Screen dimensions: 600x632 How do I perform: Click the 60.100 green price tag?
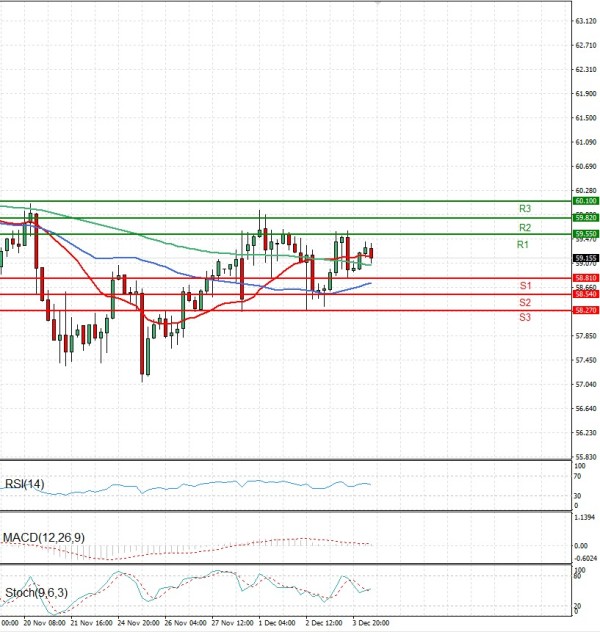585,201
